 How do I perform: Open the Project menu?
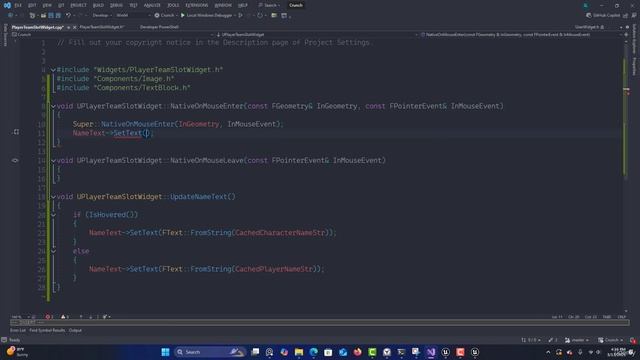(x=78, y=5)
